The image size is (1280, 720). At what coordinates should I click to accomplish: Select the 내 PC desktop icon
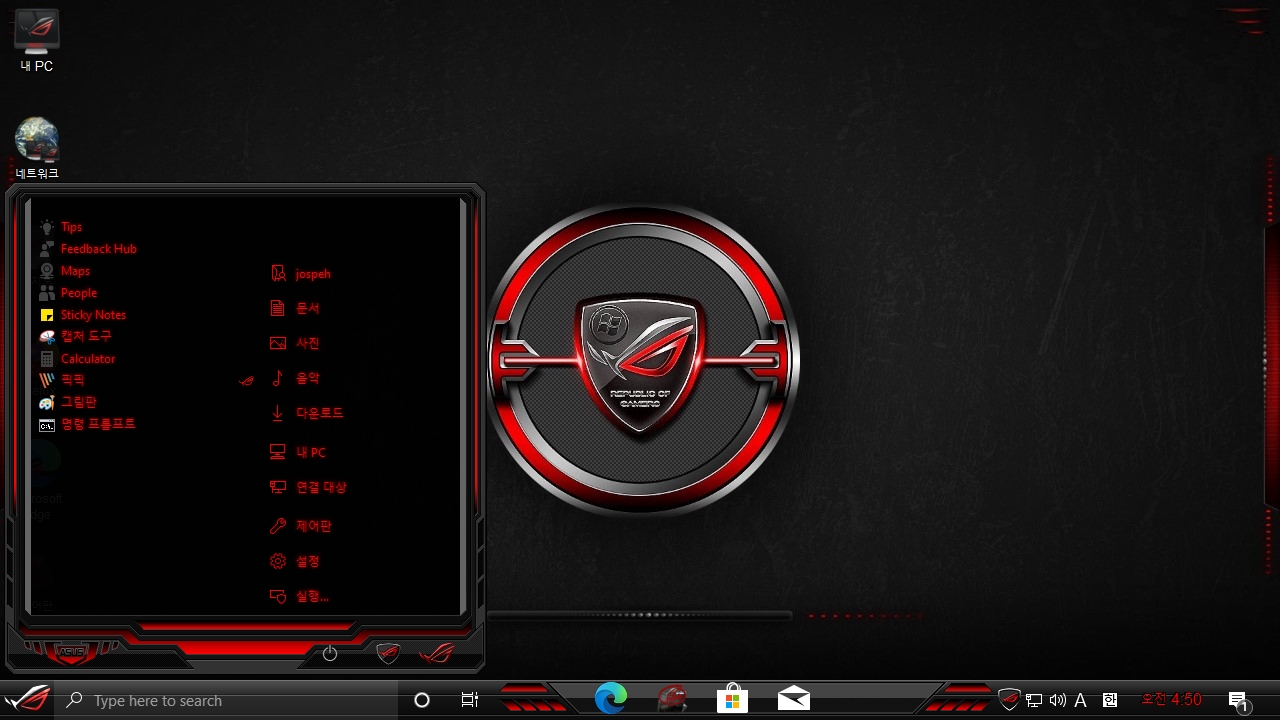pyautogui.click(x=37, y=42)
